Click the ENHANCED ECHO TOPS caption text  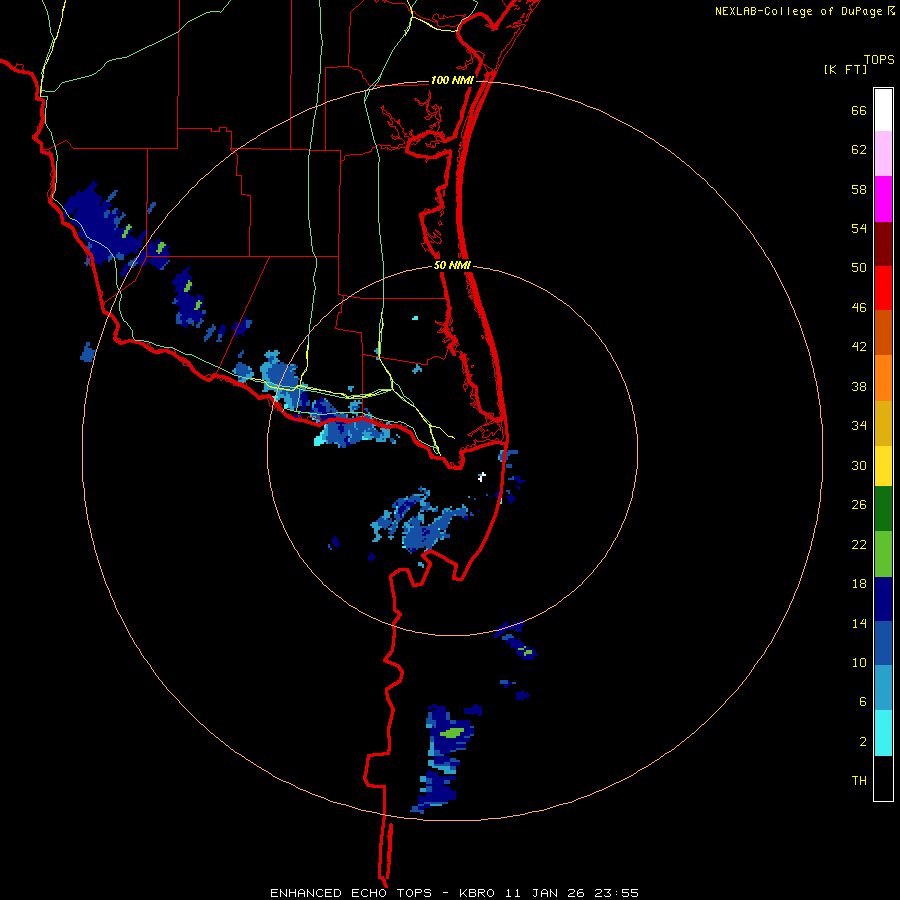350,893
